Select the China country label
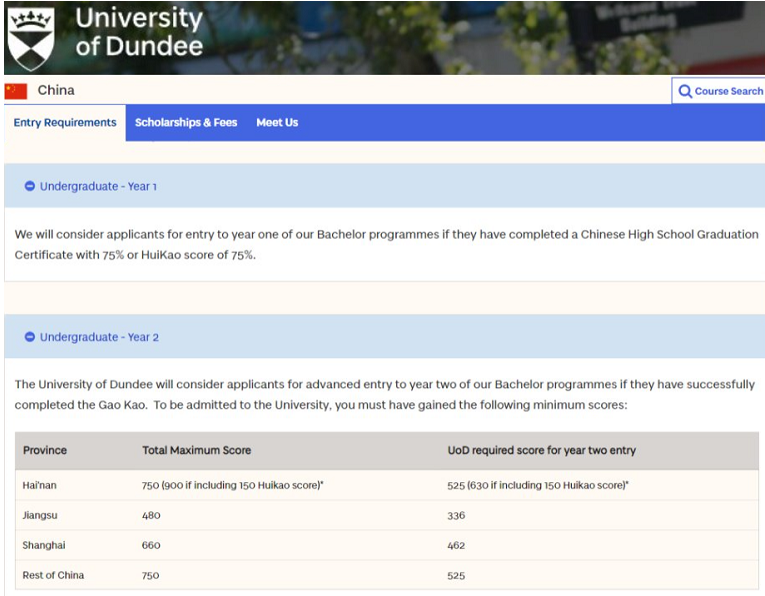This screenshot has width=765, height=596. point(56,90)
